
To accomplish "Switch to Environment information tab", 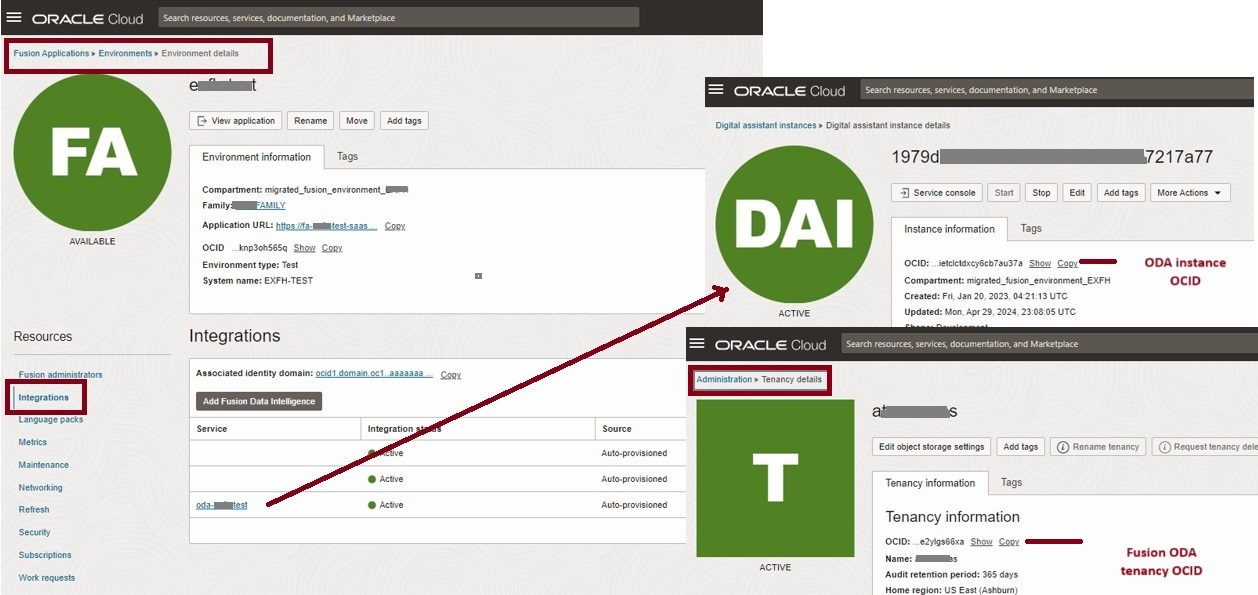I will click(257, 157).
